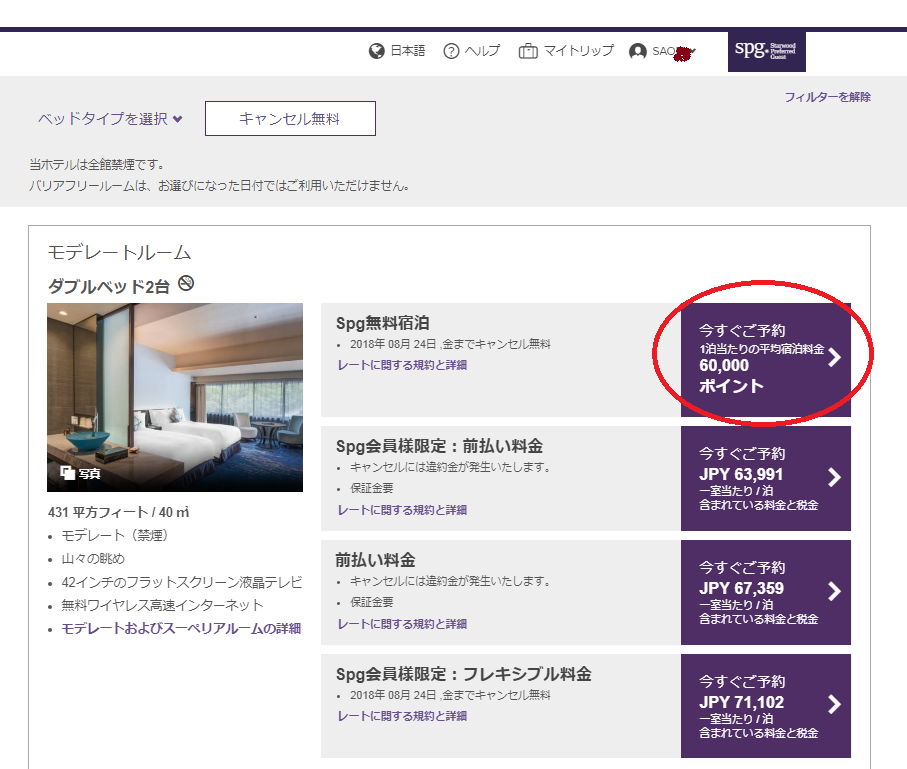The image size is (907, 769).
Task: Click the arrow on 60,000 points booking
Action: click(834, 358)
